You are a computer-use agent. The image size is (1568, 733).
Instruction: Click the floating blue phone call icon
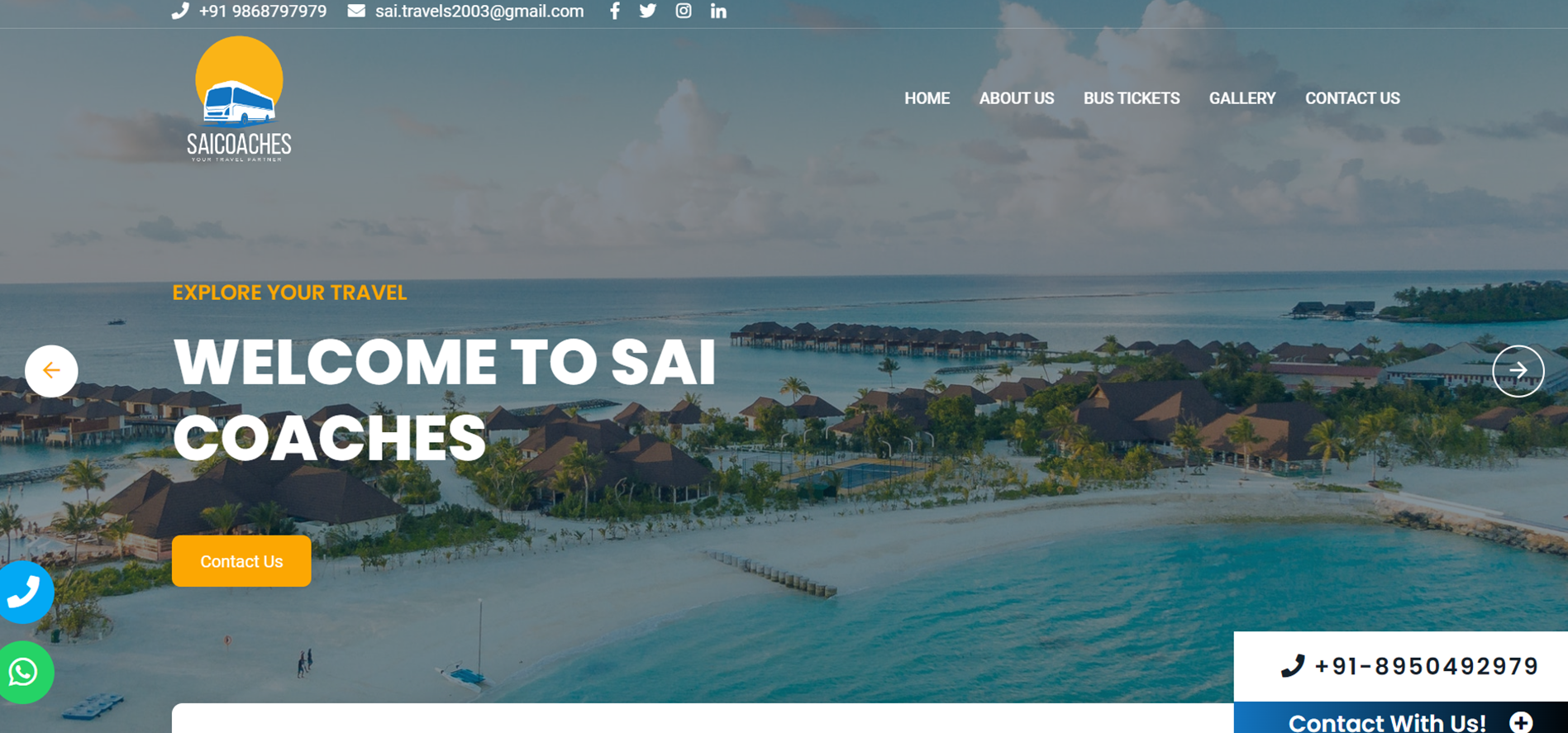coord(25,592)
